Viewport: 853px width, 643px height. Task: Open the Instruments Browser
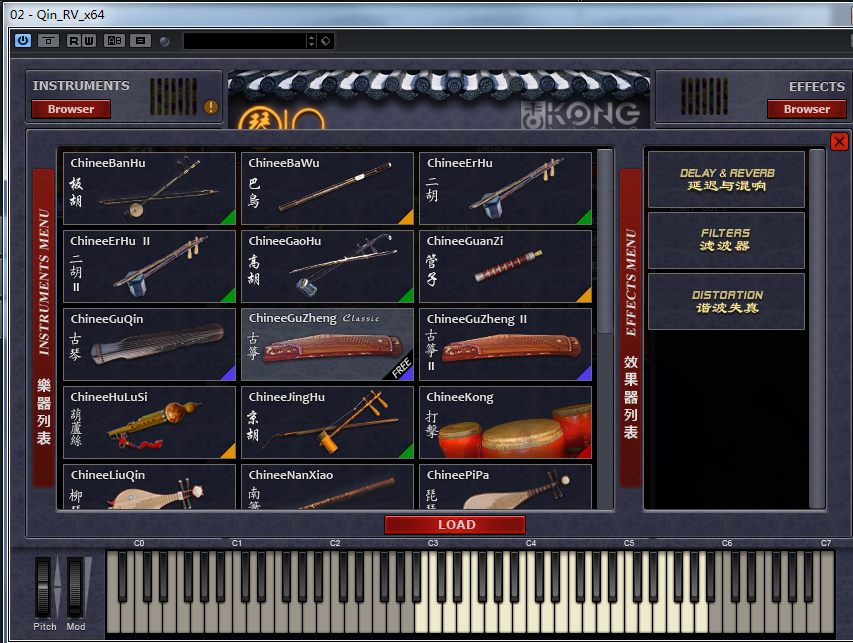coord(71,109)
